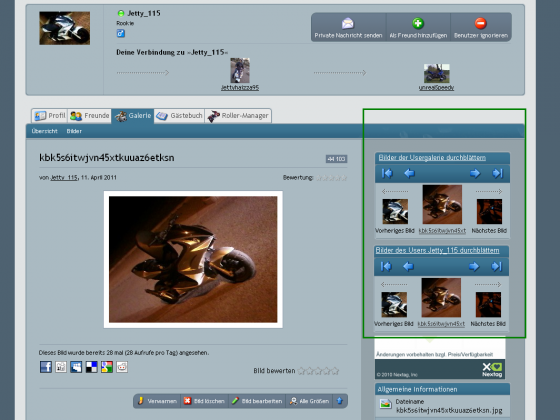The width and height of the screenshot is (560, 420).
Task: Click the Jetty_115 author link under title
Action: point(64,178)
